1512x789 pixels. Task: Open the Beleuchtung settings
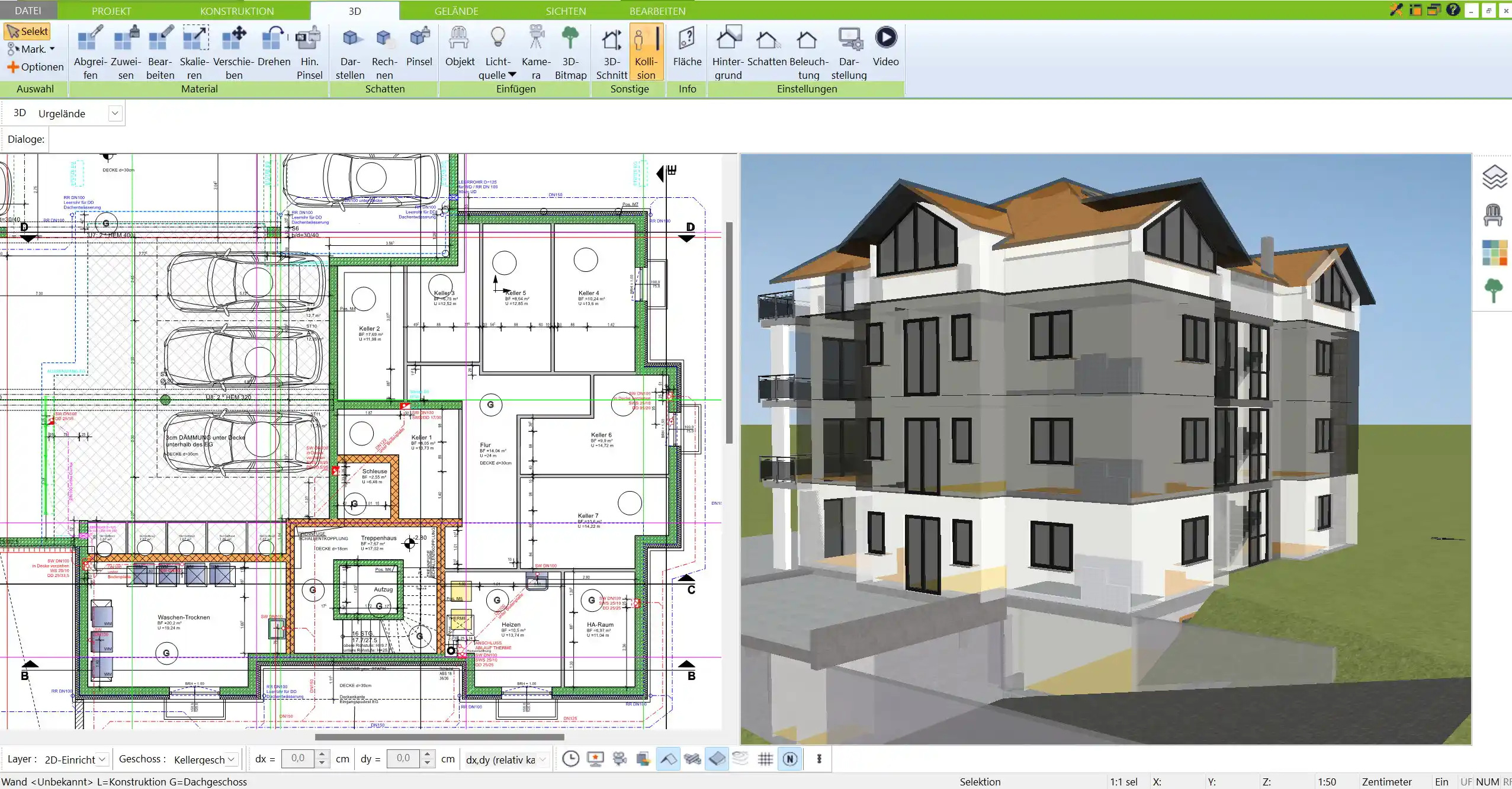click(808, 52)
